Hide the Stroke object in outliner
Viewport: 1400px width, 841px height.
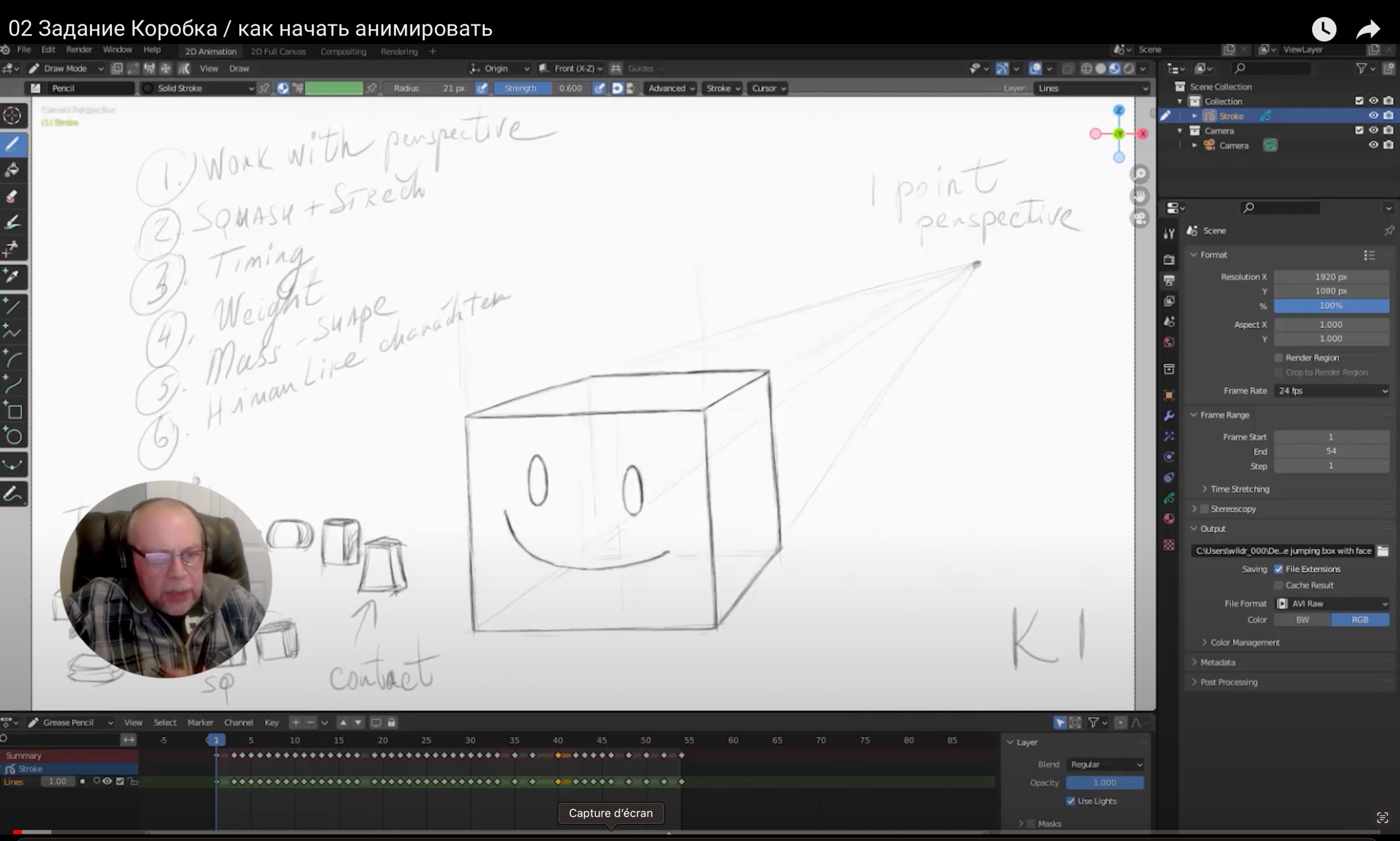coord(1373,115)
